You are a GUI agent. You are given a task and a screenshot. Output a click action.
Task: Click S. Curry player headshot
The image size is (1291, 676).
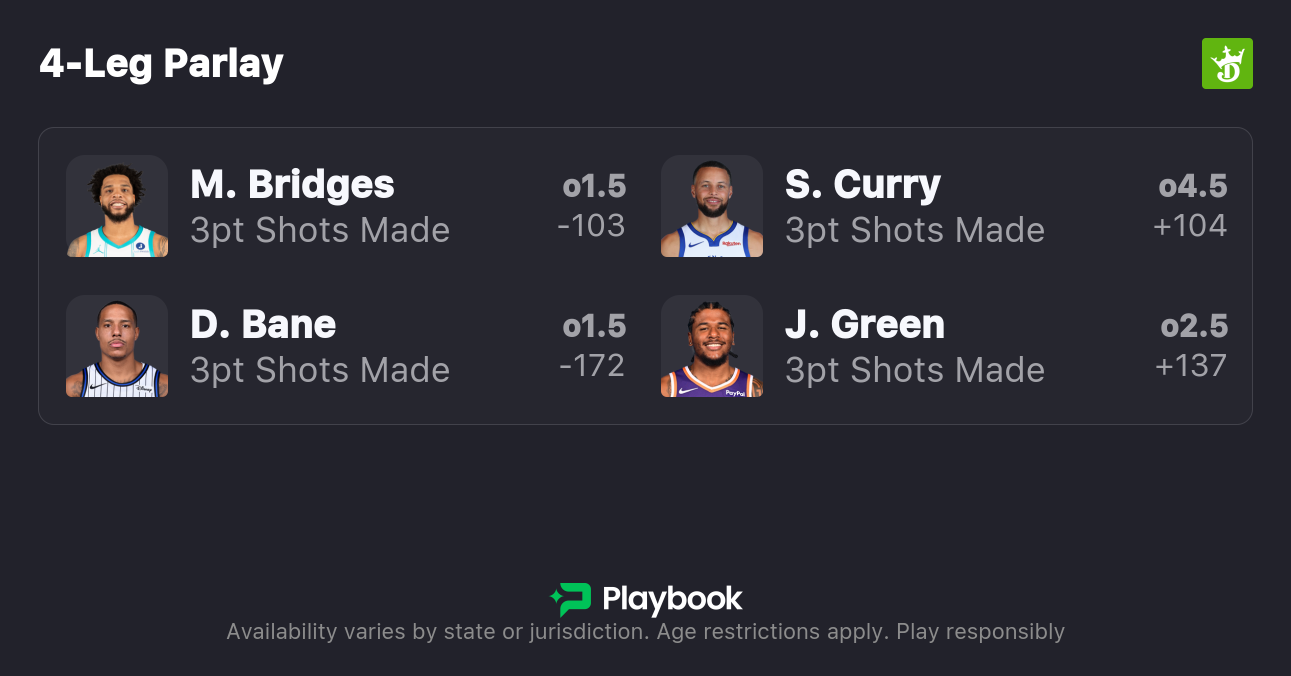[712, 206]
